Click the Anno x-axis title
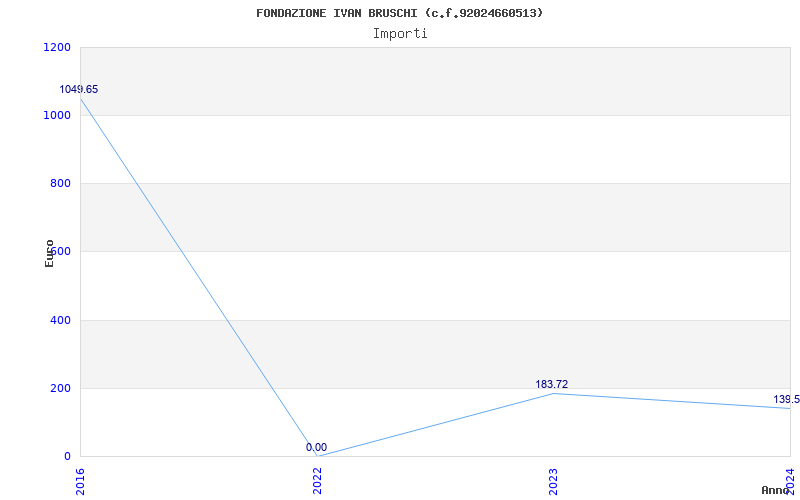 coord(776,490)
